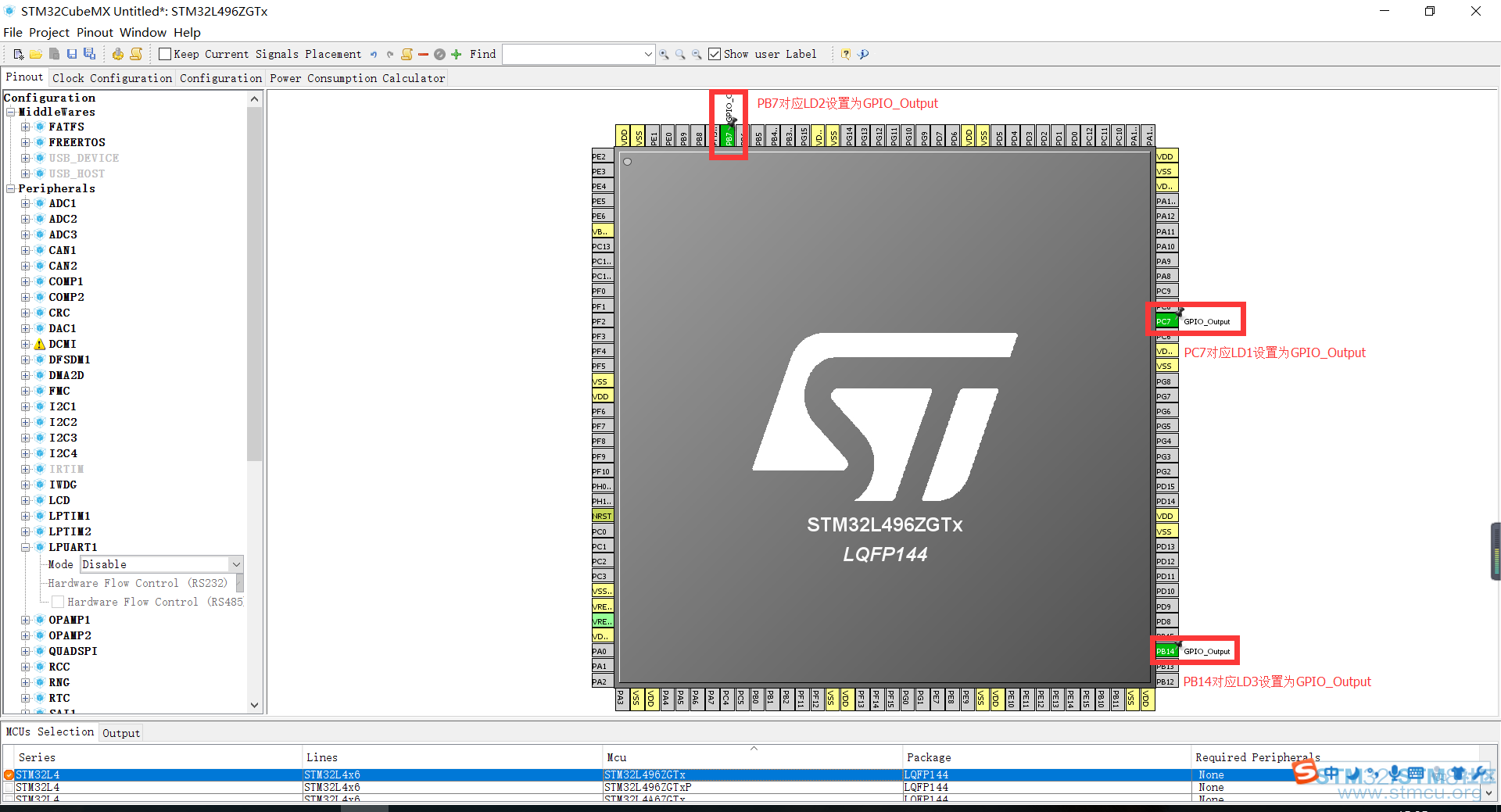Click the Generate Code icon

[x=118, y=54]
